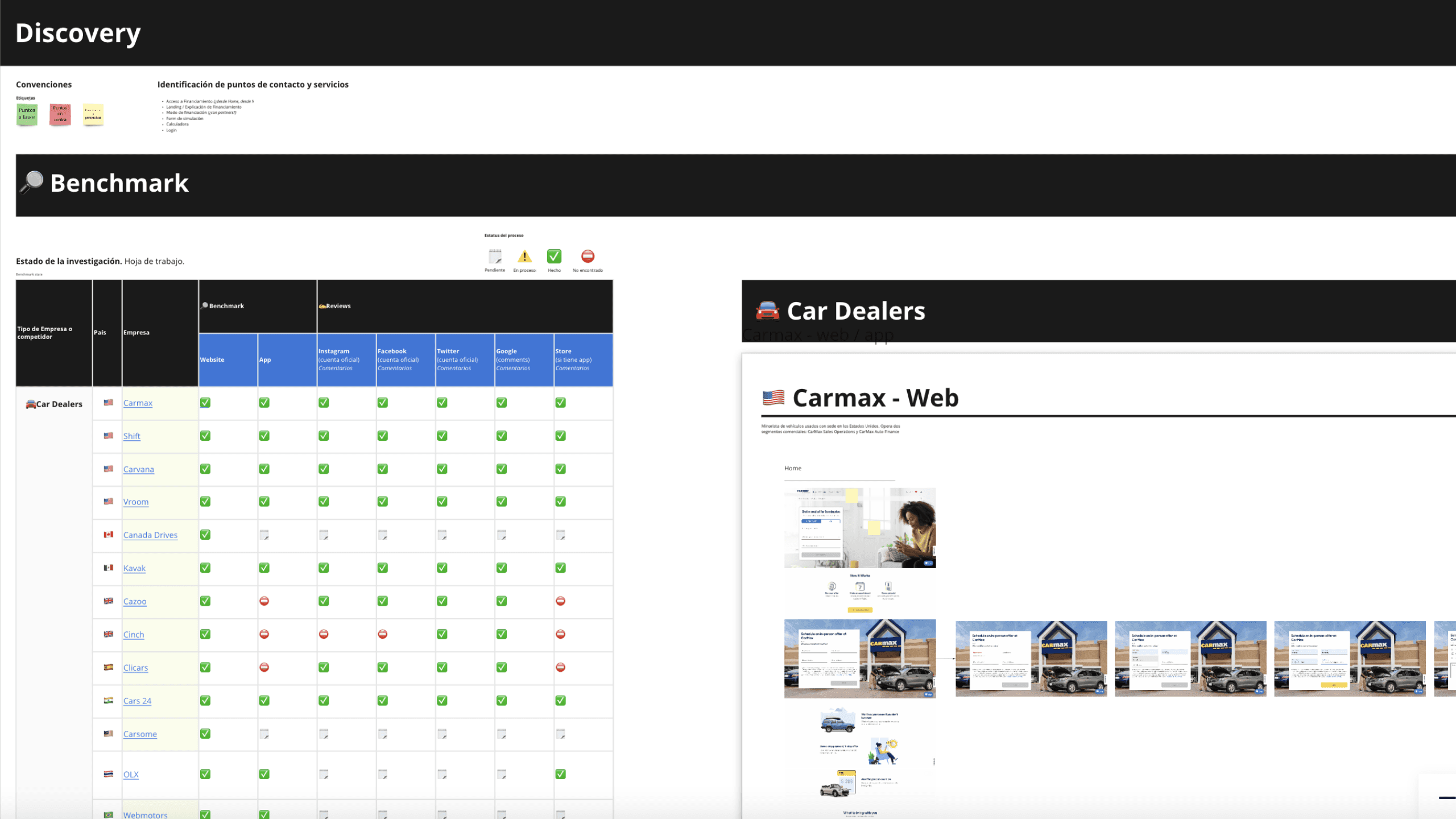
Task: Click Cazoo Store not-found red icon
Action: 561,601
